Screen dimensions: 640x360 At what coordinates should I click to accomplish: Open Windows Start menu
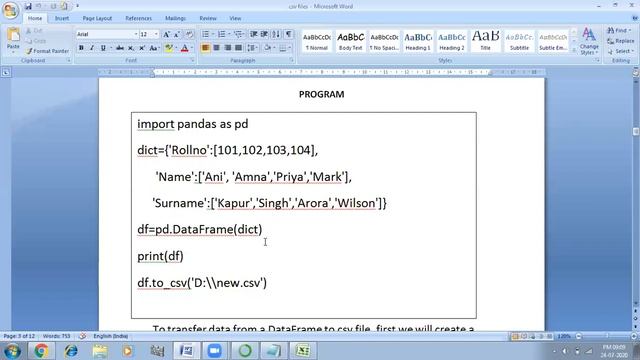[x=12, y=351]
